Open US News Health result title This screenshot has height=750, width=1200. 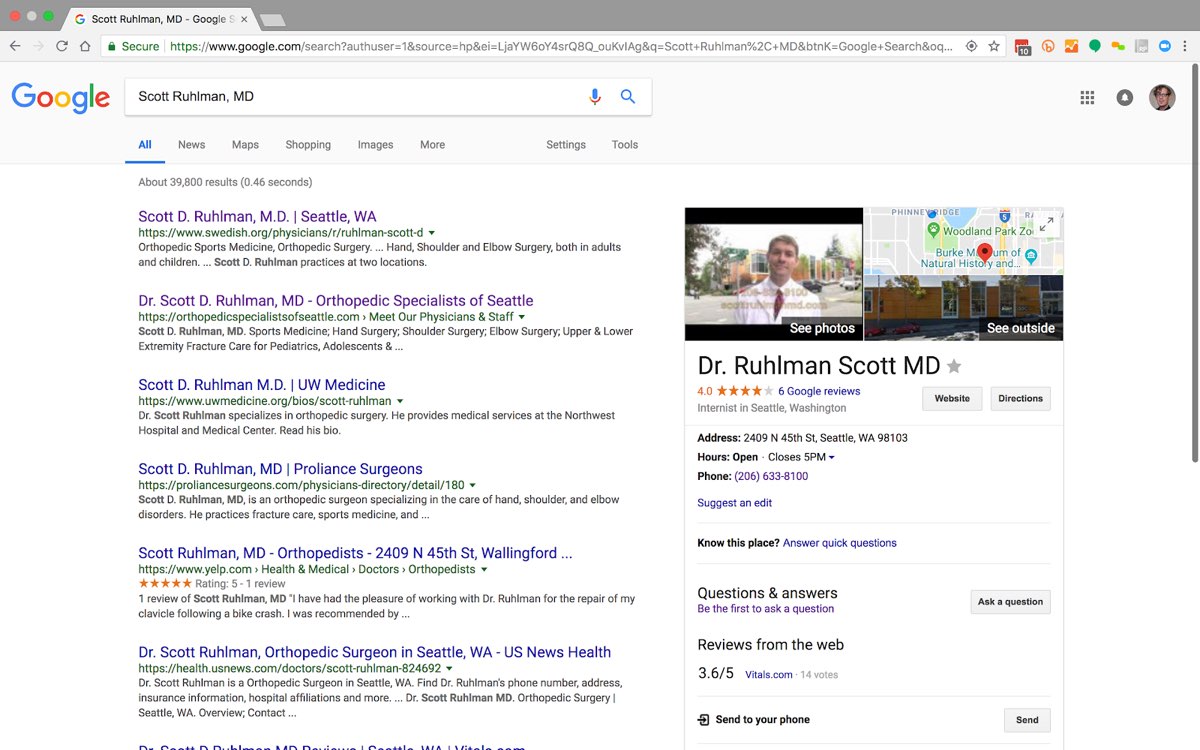[375, 652]
